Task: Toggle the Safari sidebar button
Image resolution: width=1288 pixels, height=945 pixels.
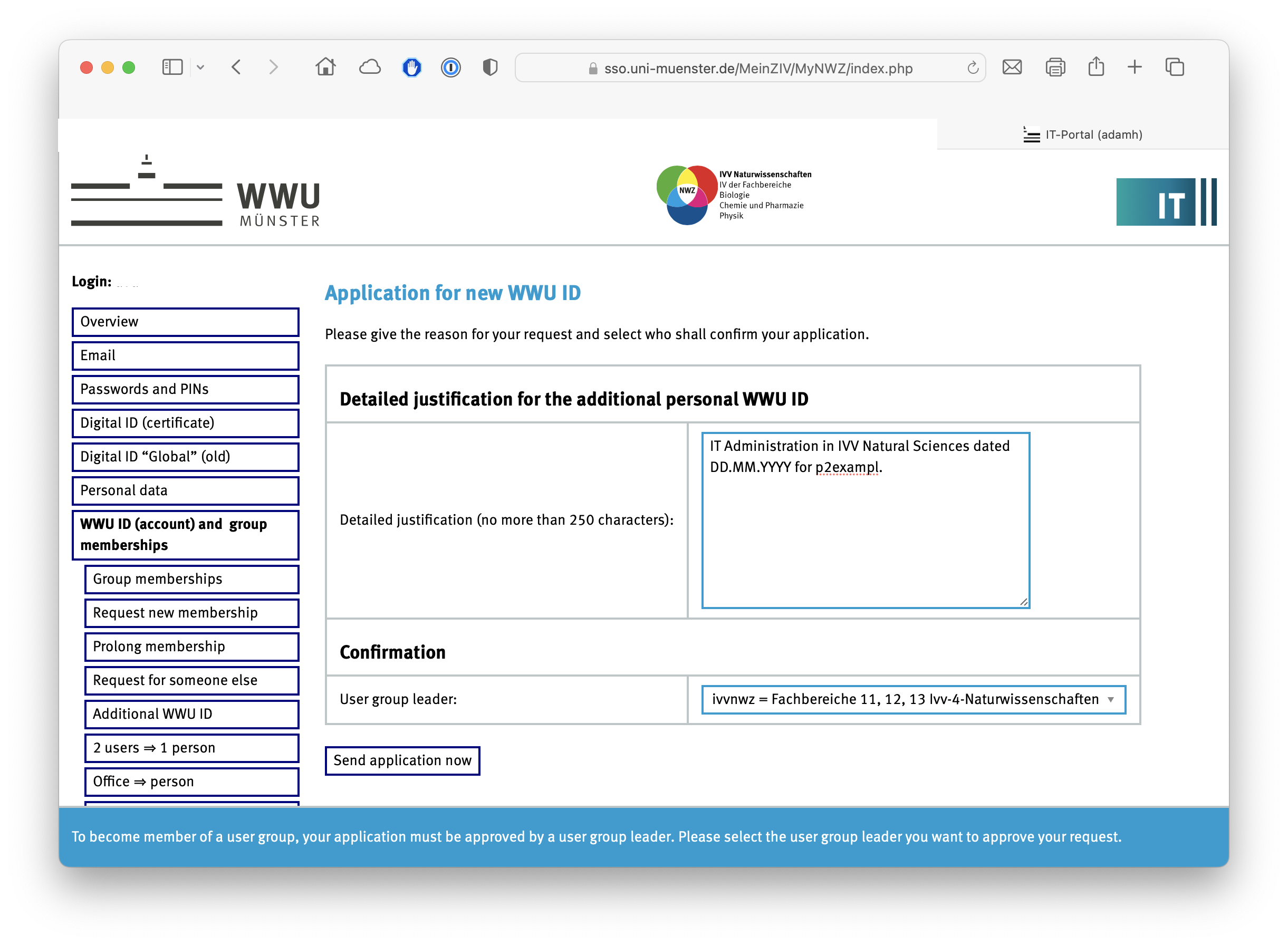Action: click(x=172, y=67)
